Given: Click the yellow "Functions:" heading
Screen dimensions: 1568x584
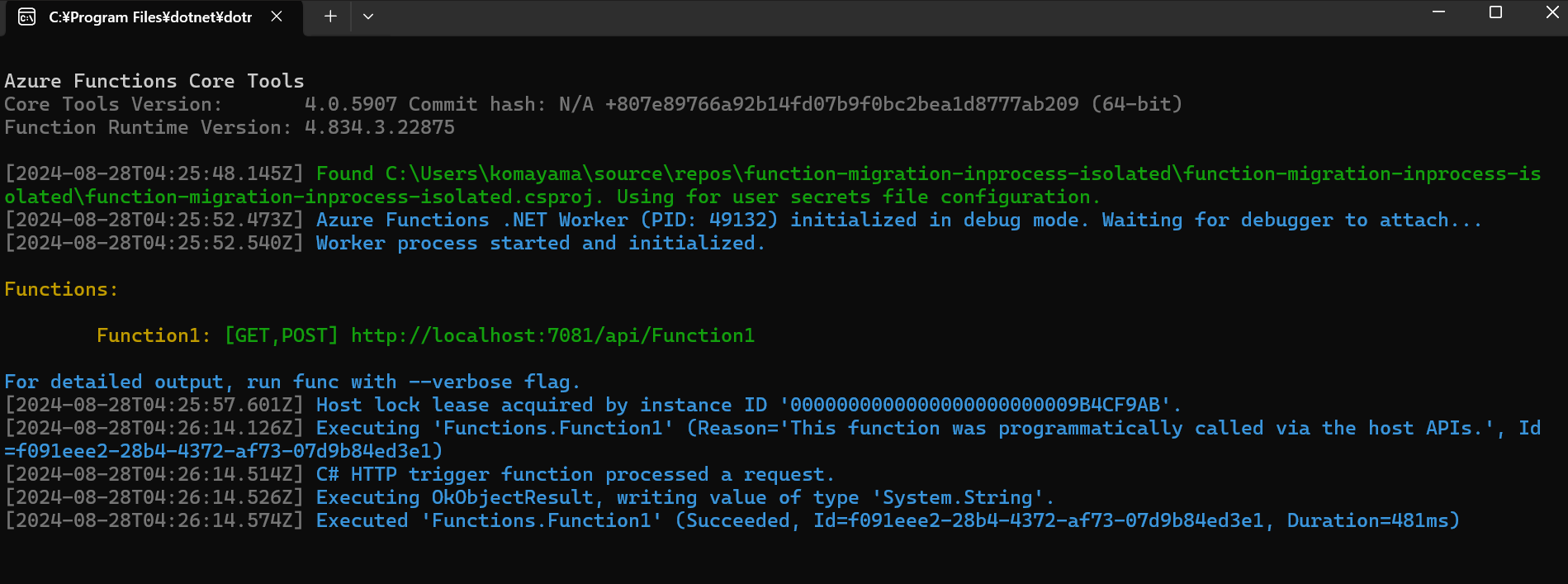Looking at the screenshot, I should [61, 289].
